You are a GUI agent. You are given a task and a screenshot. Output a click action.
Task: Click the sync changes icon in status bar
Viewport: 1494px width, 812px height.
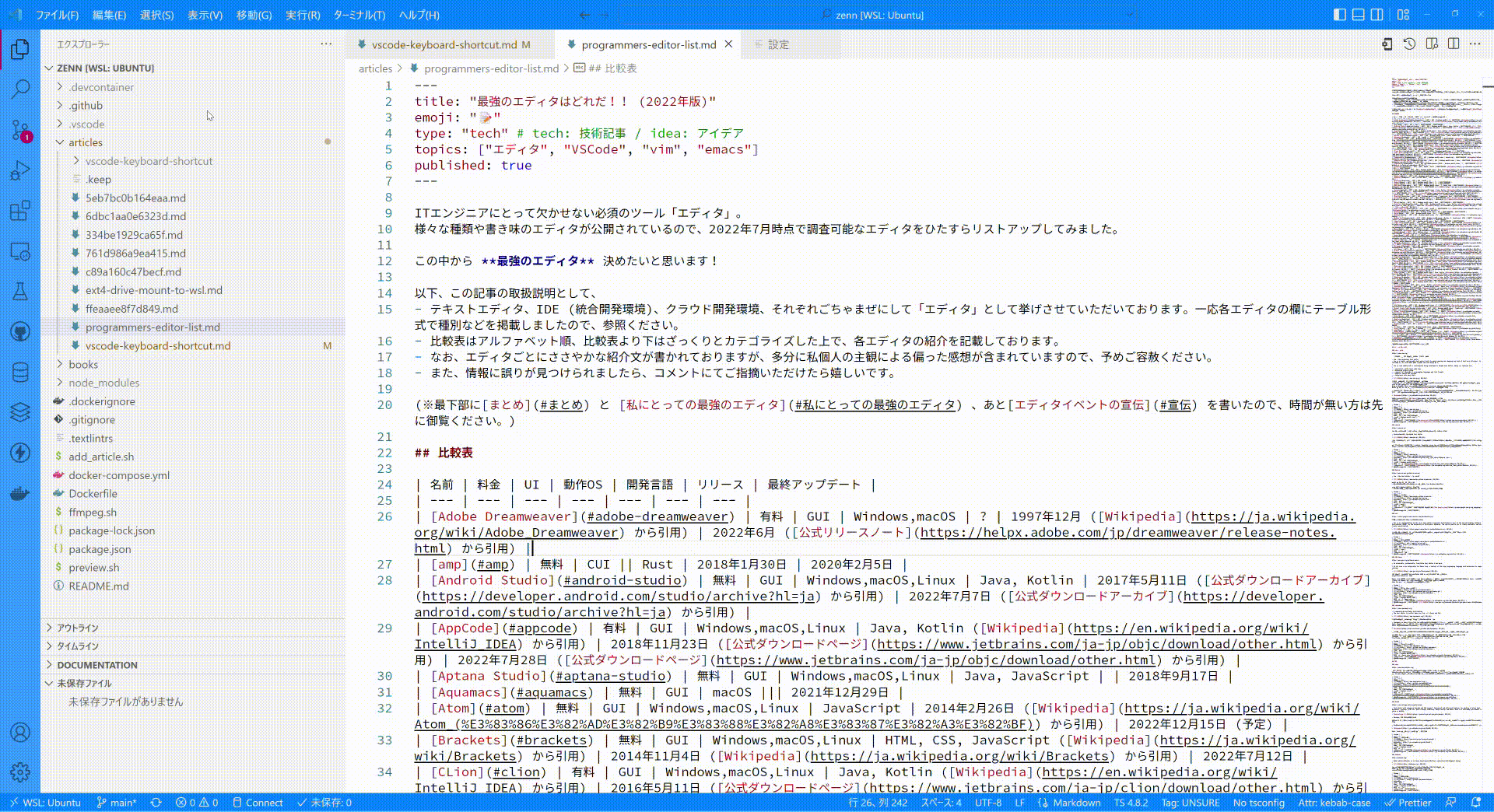(x=156, y=803)
